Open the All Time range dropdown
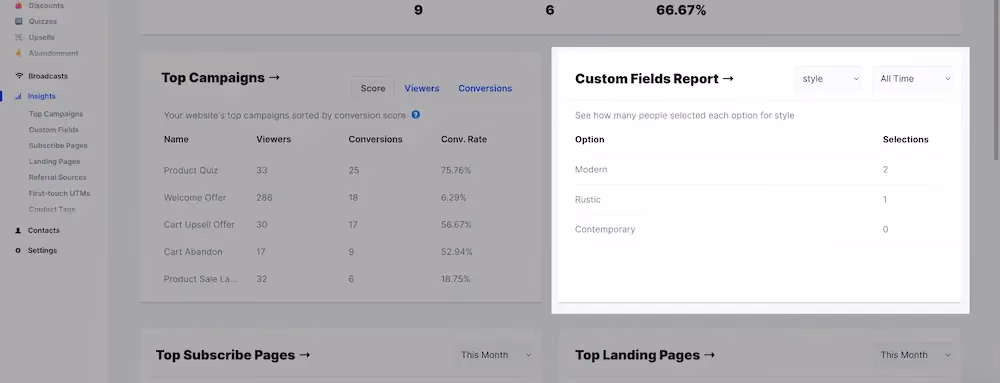 tap(913, 78)
